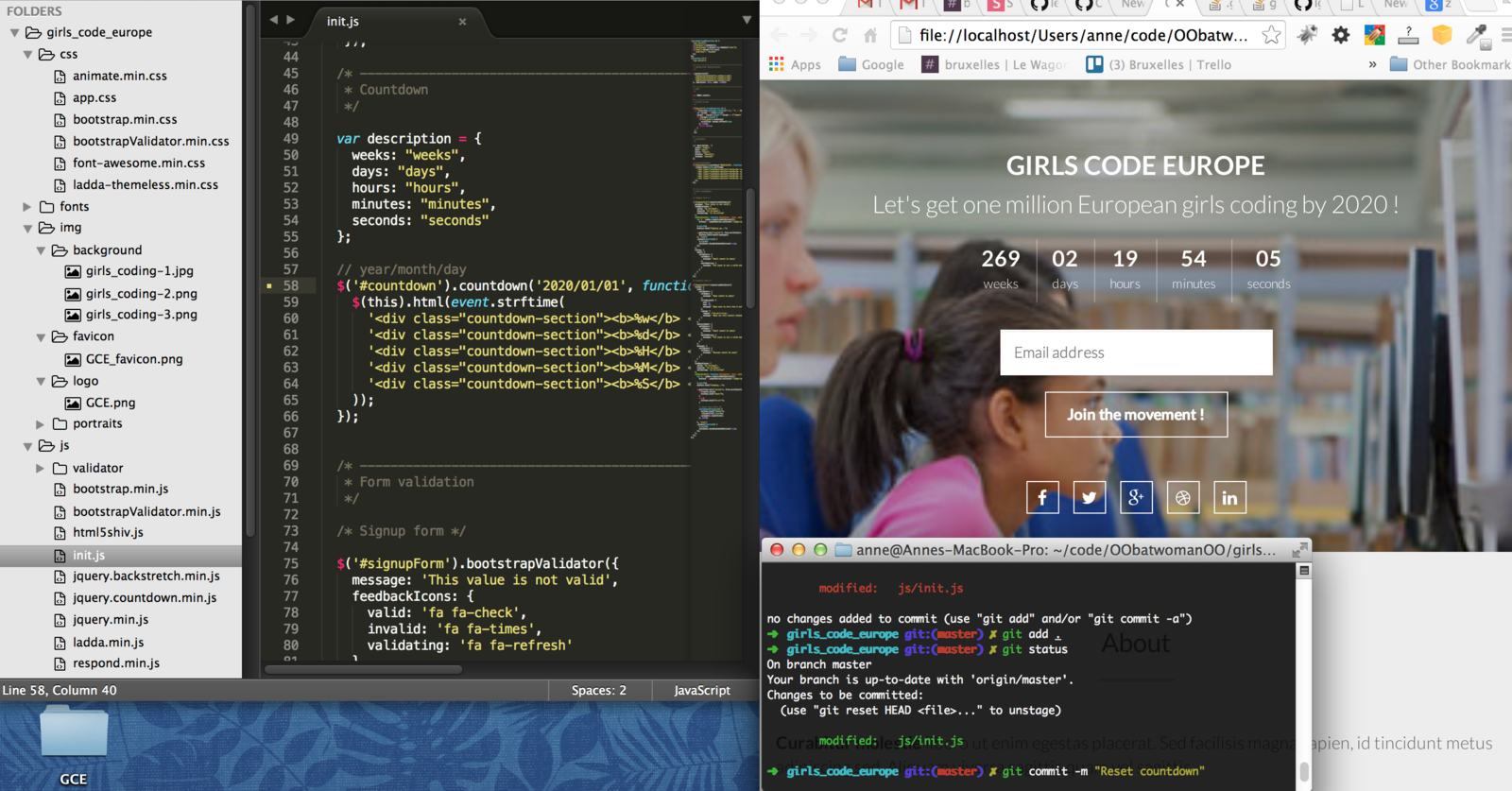Change syntax via JavaScript status item
The width and height of the screenshot is (1512, 791).
pos(702,691)
